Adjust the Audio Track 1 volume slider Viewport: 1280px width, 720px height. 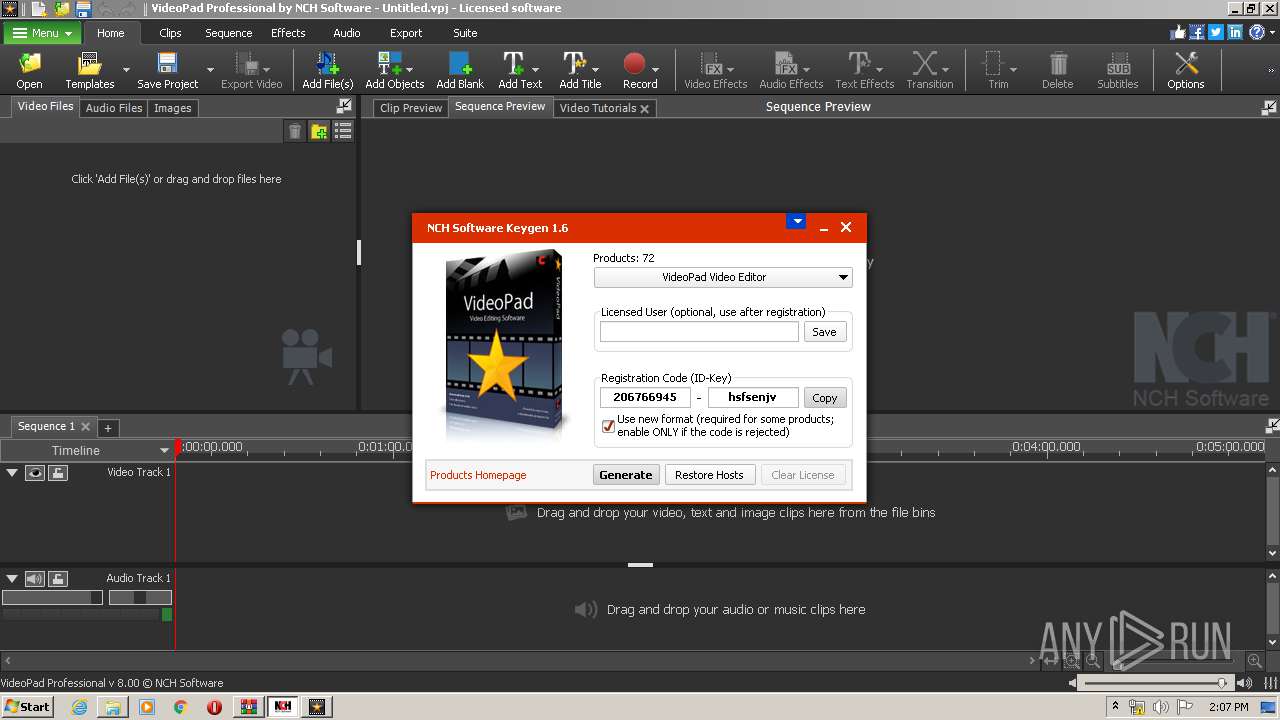tap(52, 597)
